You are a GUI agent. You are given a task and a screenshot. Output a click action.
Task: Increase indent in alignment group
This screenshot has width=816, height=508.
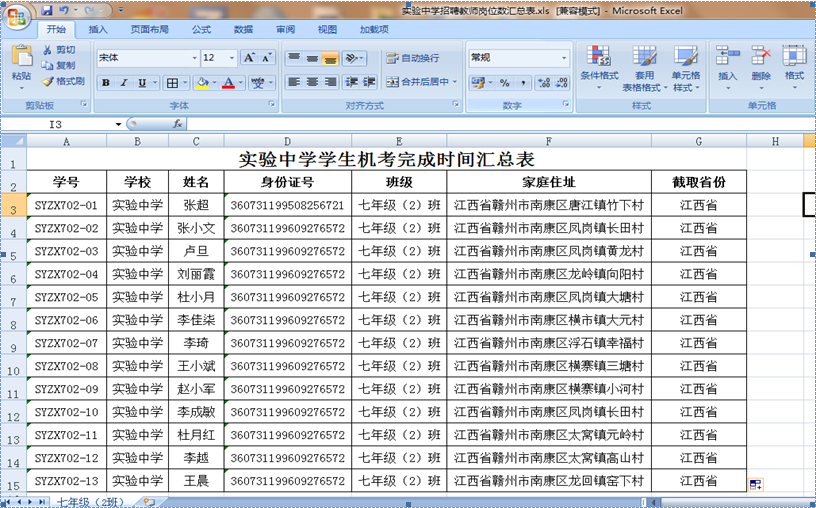[x=369, y=82]
